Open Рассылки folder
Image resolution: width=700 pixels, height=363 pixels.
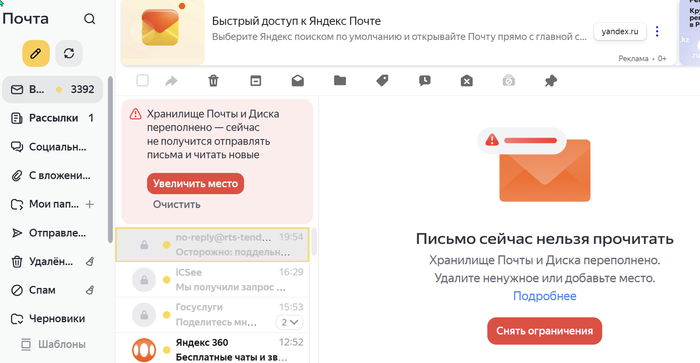53,118
